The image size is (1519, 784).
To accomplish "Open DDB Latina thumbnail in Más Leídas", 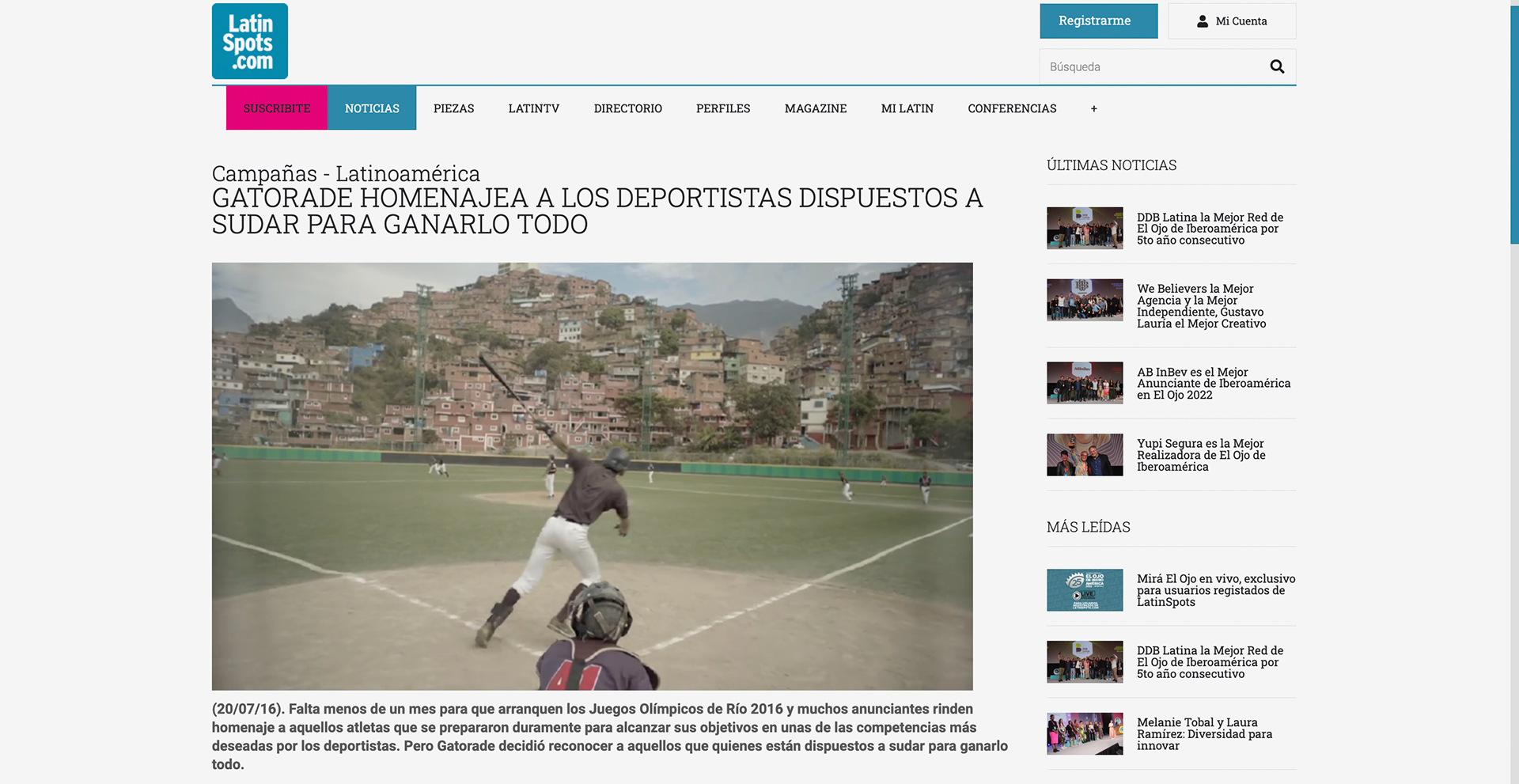I will (1085, 662).
